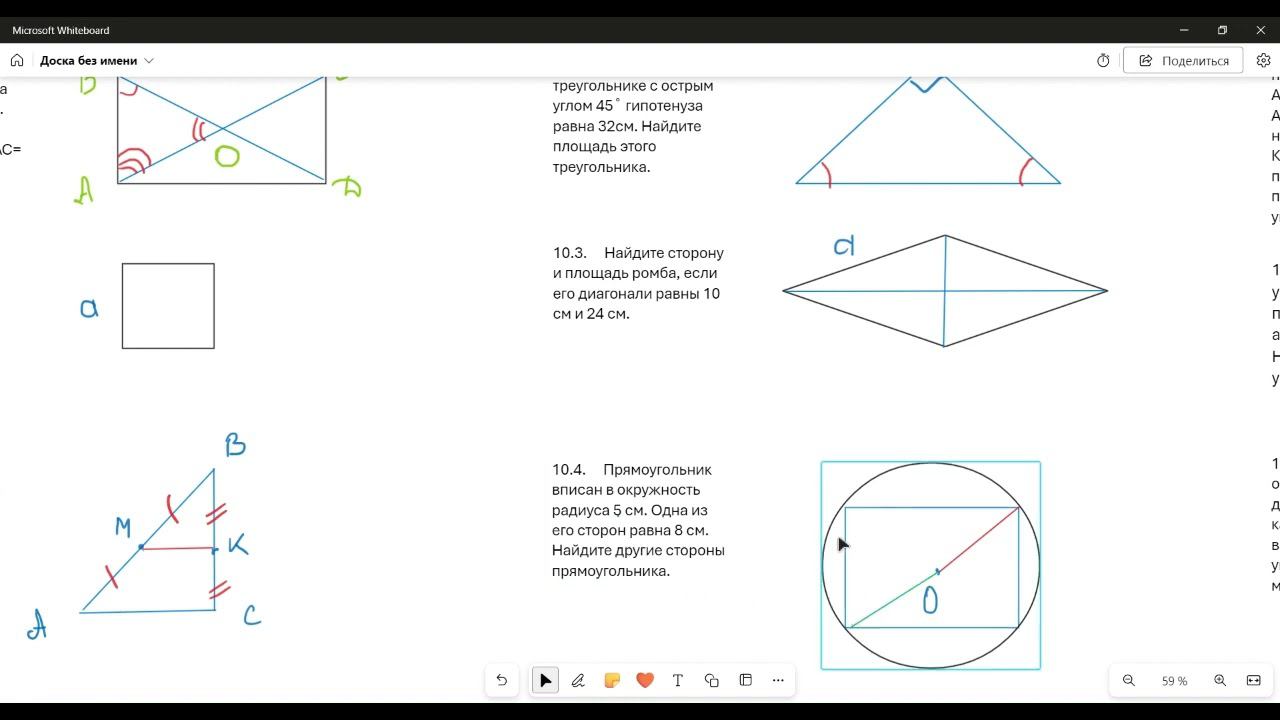The image size is (1280, 720).
Task: Click the green O in rectangle diagram
Action: (227, 156)
